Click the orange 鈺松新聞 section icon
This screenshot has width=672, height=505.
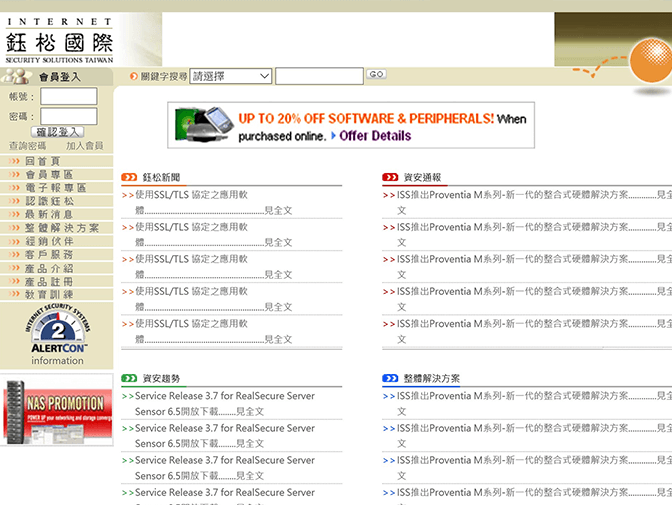(x=129, y=177)
